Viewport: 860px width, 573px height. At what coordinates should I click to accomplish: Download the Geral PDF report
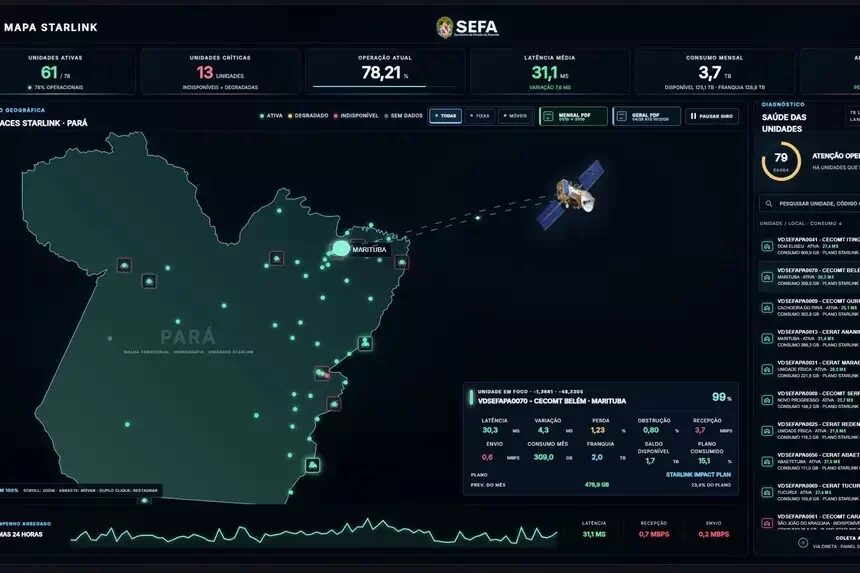(647, 116)
